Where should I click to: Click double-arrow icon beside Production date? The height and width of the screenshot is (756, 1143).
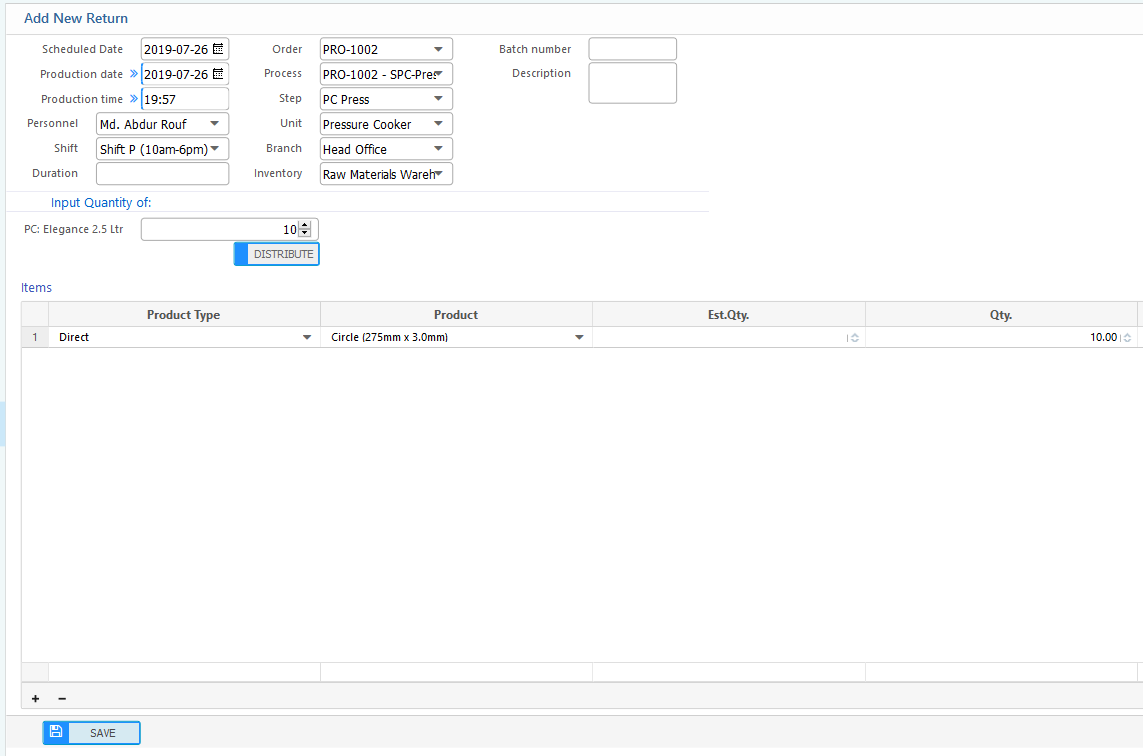(x=133, y=74)
